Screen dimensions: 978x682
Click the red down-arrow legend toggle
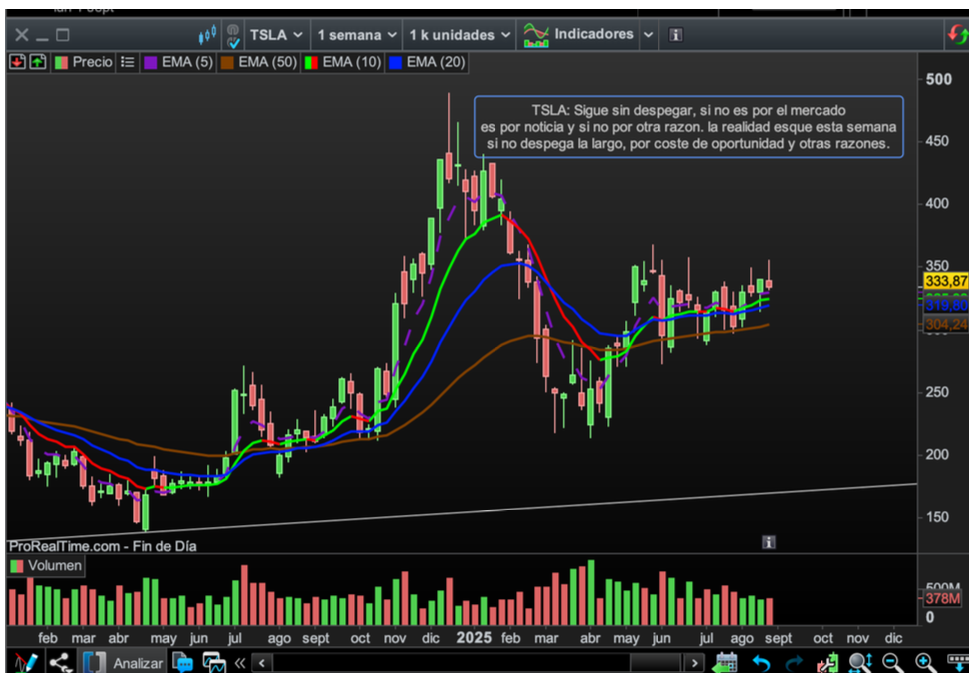pos(17,62)
